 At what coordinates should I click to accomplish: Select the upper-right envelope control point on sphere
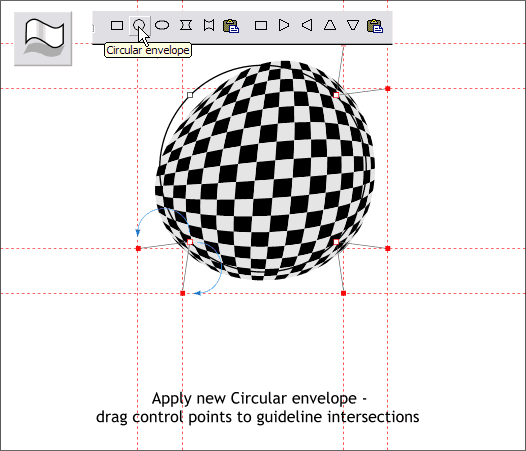click(x=336, y=95)
